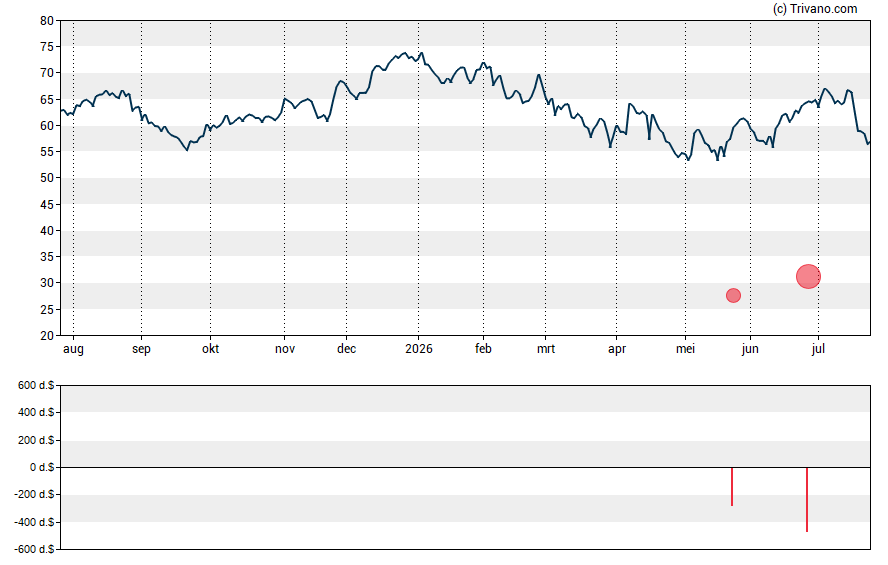Viewport: 888px width, 565px height.
Task: Click the "mei" month label
Action: [685, 349]
